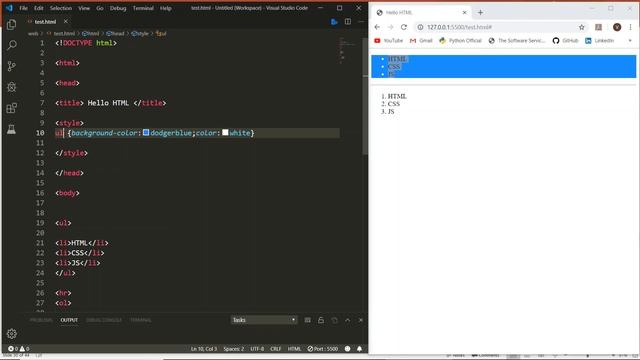Bookmark this page with star icon
640x360 pixels.
(x=582, y=27)
